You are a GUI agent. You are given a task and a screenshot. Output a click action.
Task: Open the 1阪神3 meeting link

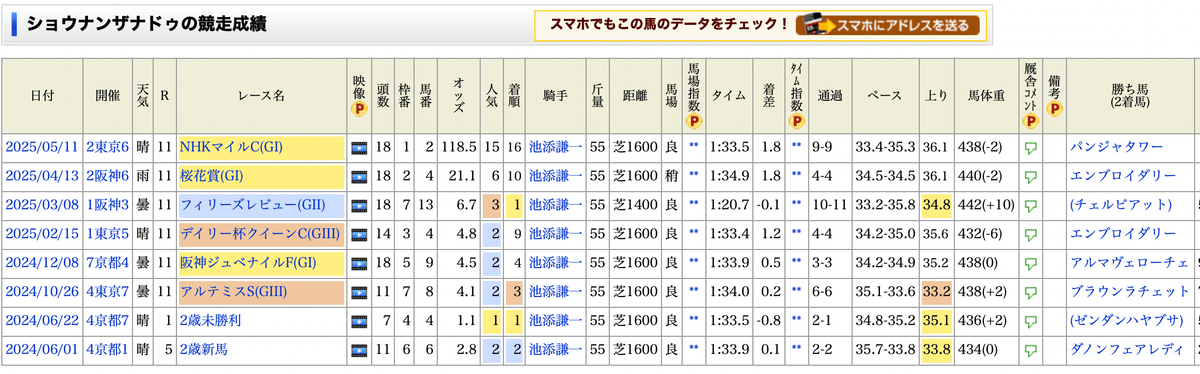pos(107,206)
